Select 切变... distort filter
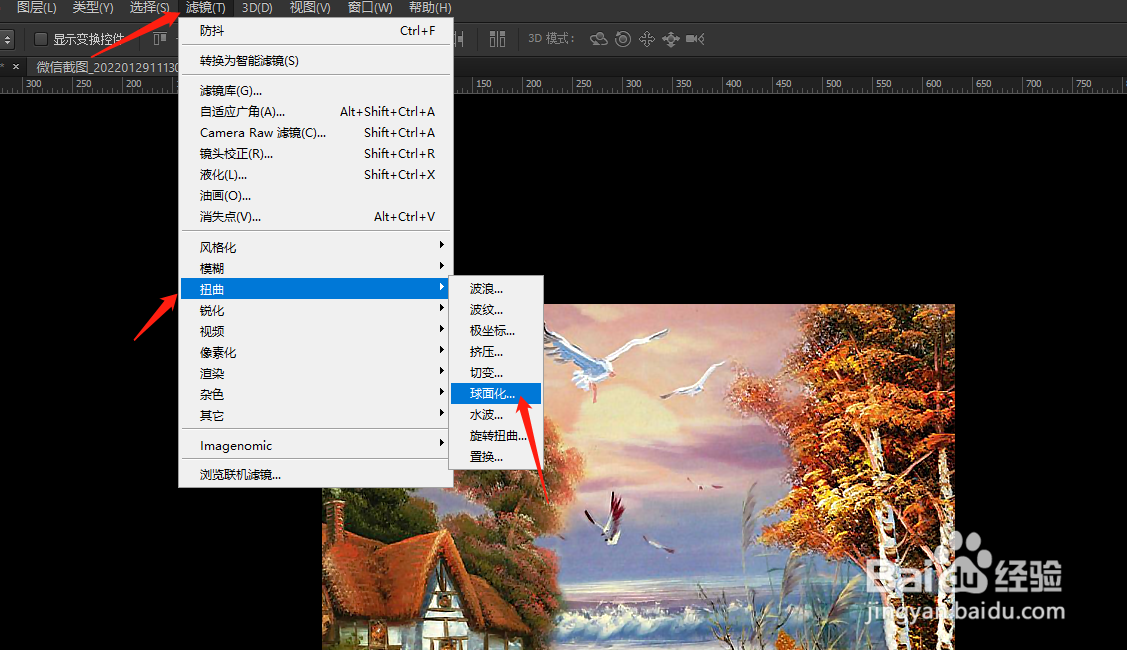Image resolution: width=1127 pixels, height=650 pixels. click(x=496, y=372)
